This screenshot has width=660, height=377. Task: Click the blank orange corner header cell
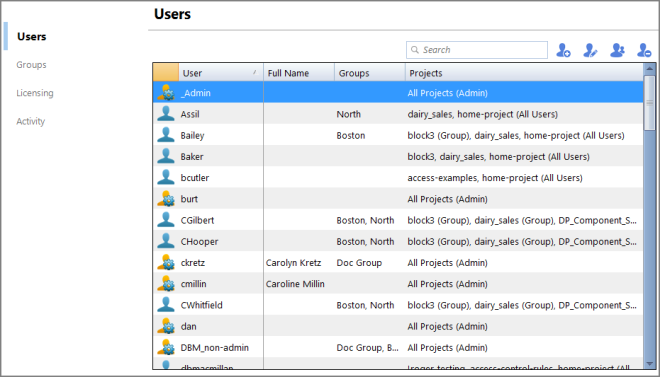coord(166,72)
